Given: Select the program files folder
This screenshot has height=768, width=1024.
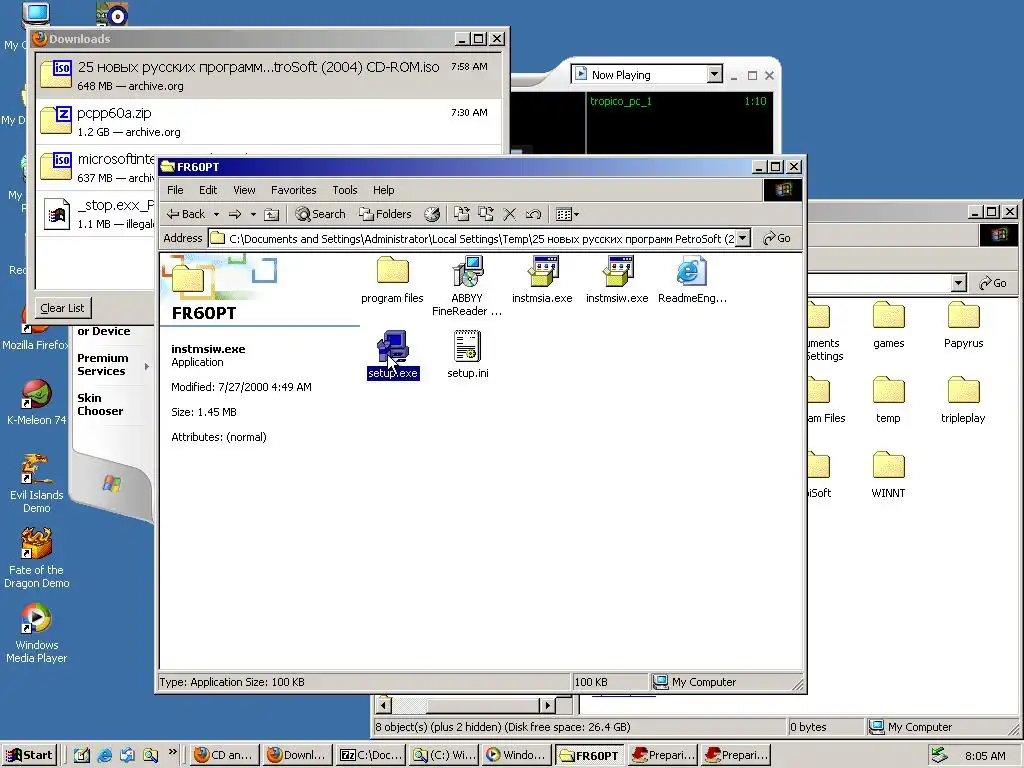Looking at the screenshot, I should (392, 280).
